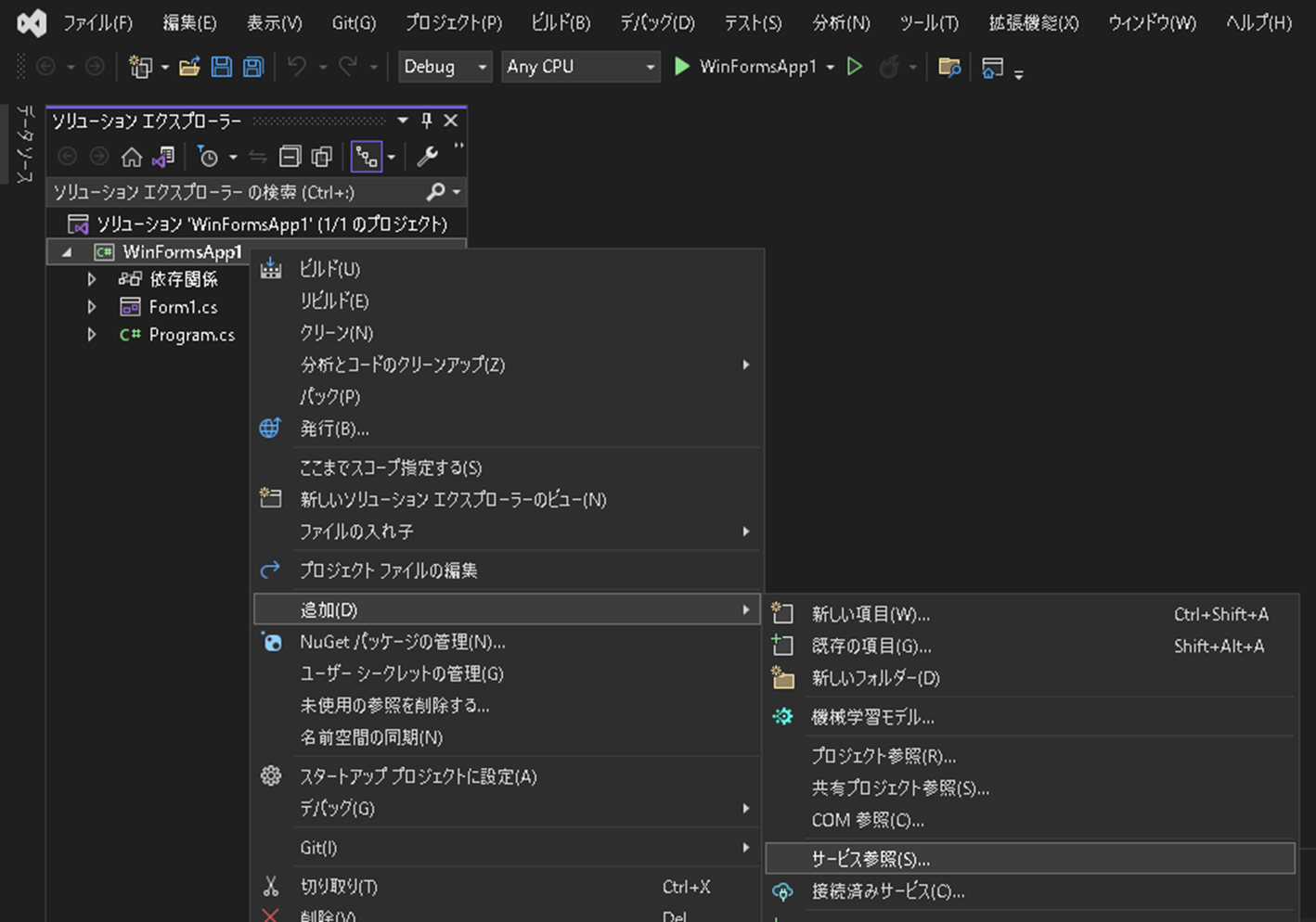Click the Home icon in Solution Explorer
This screenshot has height=922, width=1316.
click(x=131, y=156)
